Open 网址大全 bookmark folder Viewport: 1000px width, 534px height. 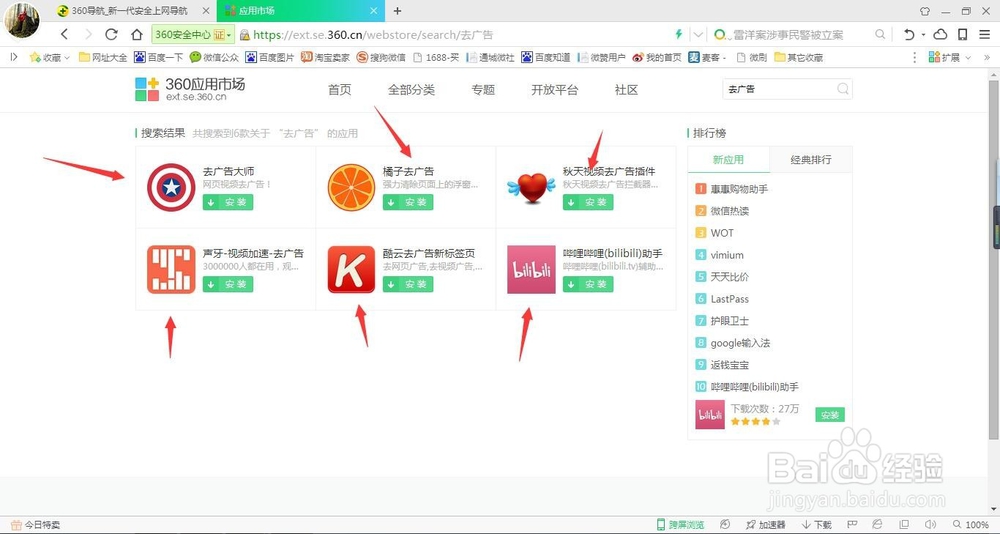103,57
